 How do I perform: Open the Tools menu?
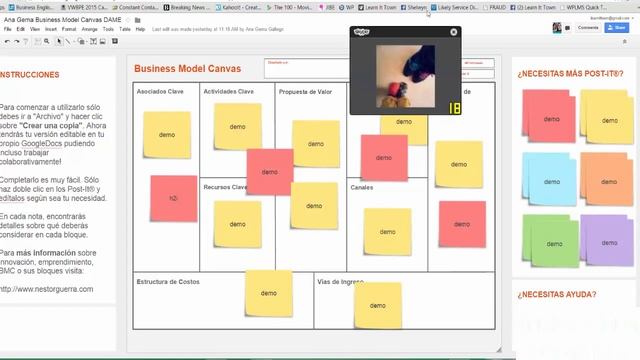[x=108, y=29]
